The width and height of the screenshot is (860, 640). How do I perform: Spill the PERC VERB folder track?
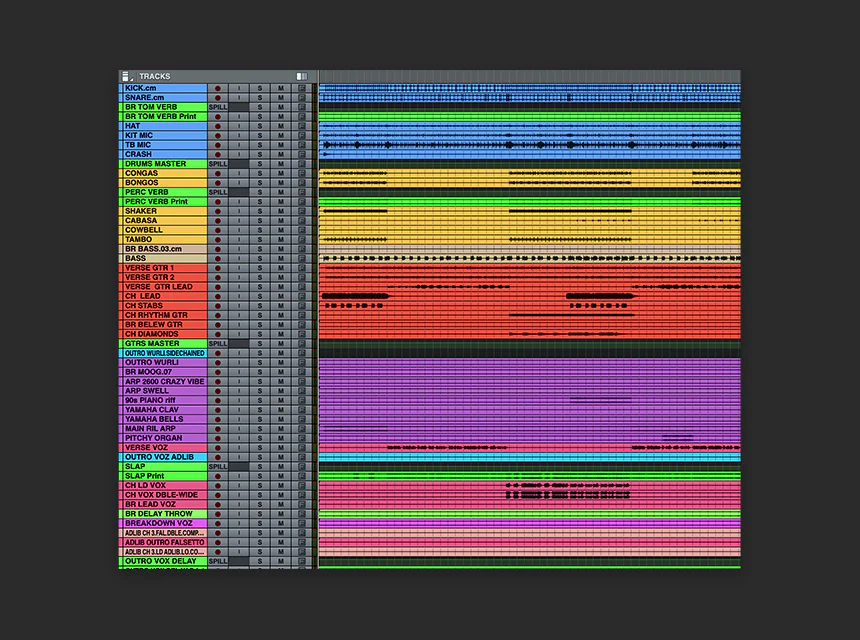coord(218,192)
